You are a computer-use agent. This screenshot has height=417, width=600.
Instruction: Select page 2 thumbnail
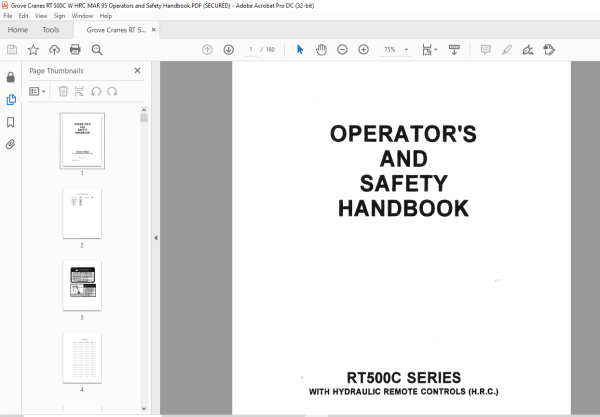pos(82,213)
